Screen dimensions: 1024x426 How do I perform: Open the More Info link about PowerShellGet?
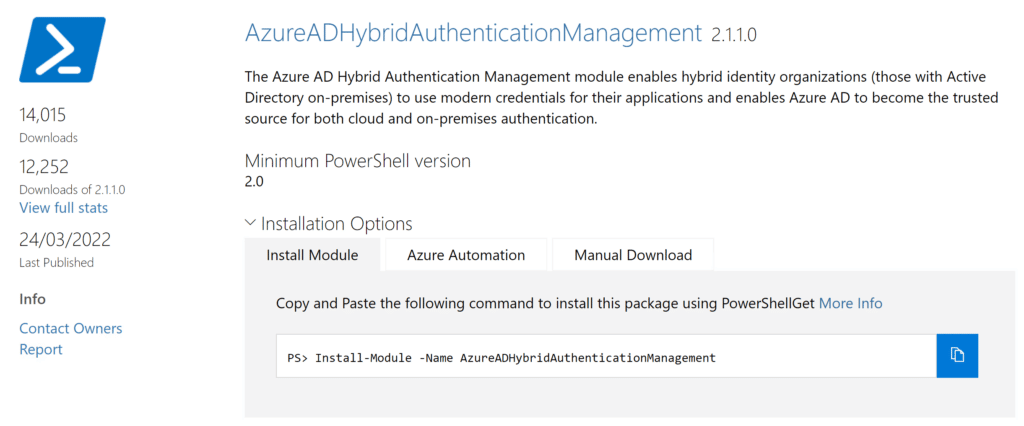tap(850, 303)
